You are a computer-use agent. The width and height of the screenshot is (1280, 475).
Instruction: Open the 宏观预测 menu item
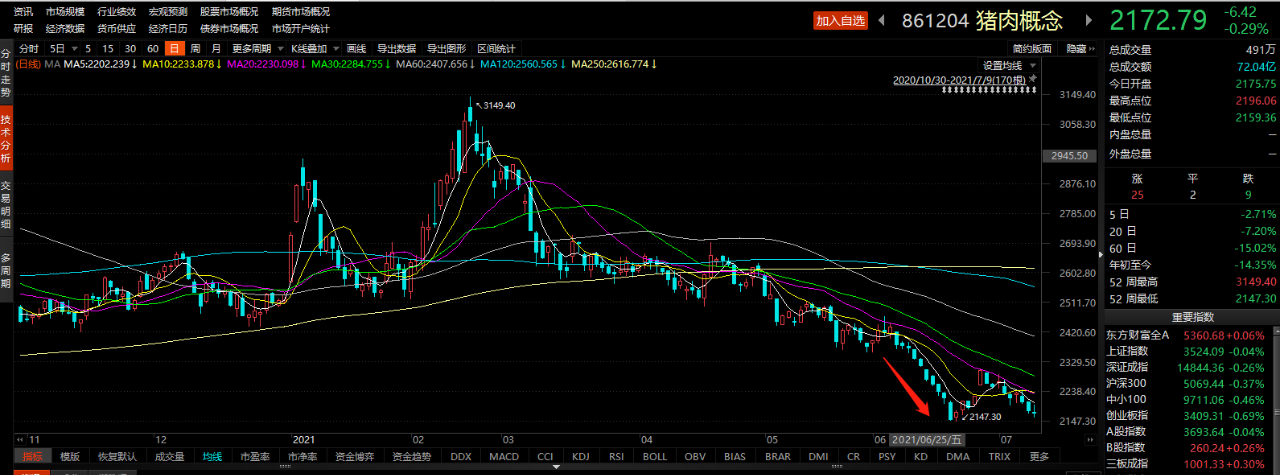pos(167,12)
